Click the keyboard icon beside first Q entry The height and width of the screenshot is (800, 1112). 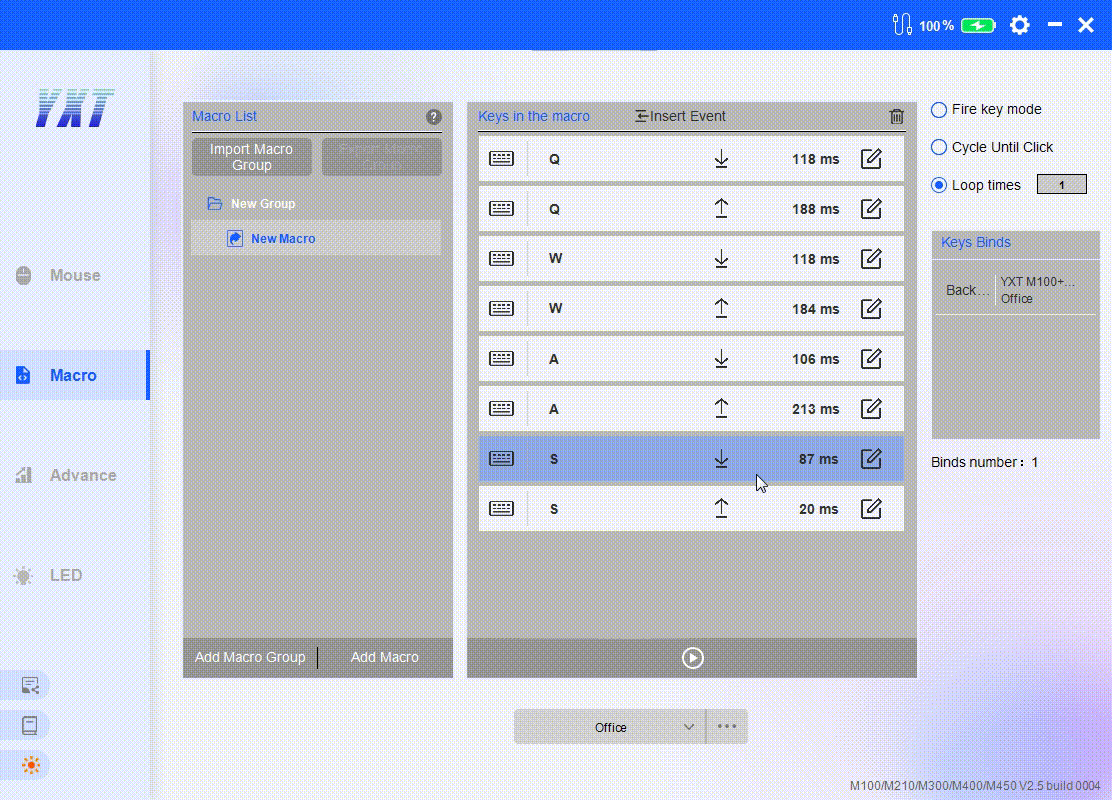pos(501,158)
